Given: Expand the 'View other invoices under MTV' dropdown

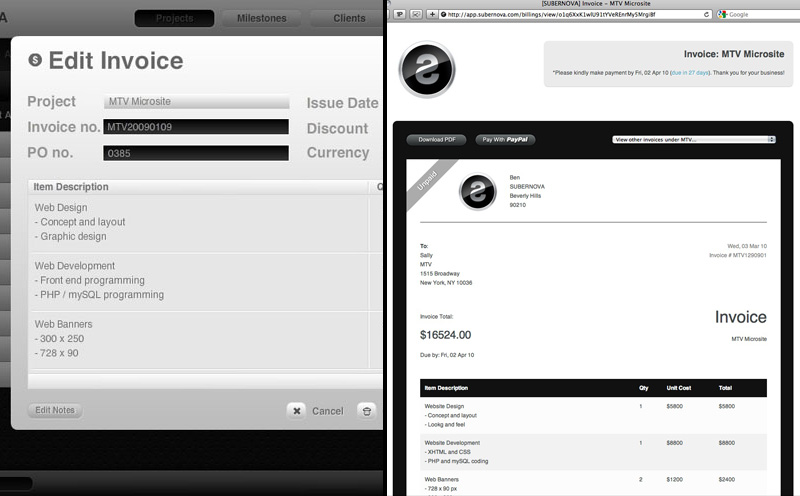Looking at the screenshot, I should tap(693, 140).
